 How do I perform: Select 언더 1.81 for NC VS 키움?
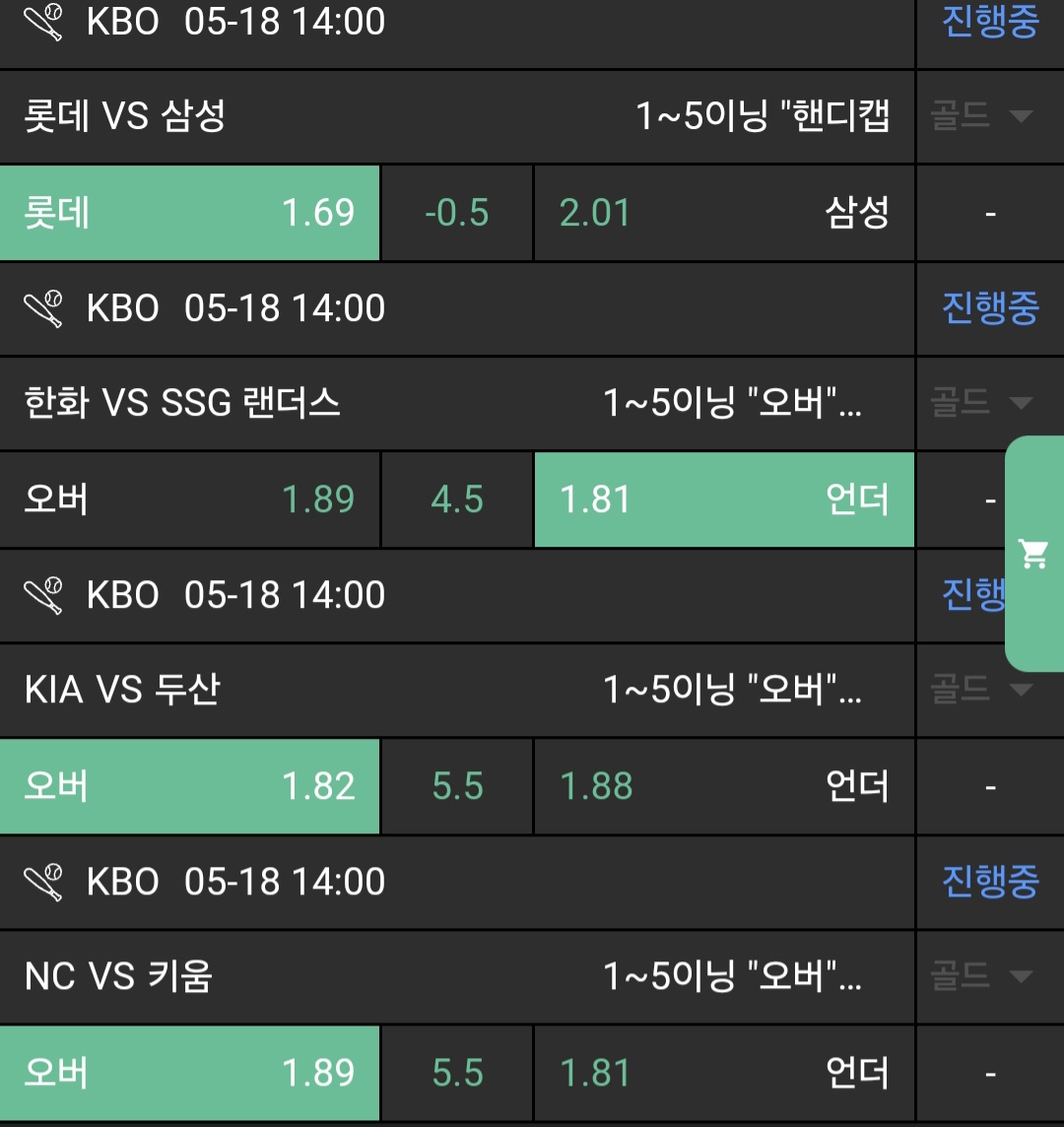pyautogui.click(x=724, y=1073)
